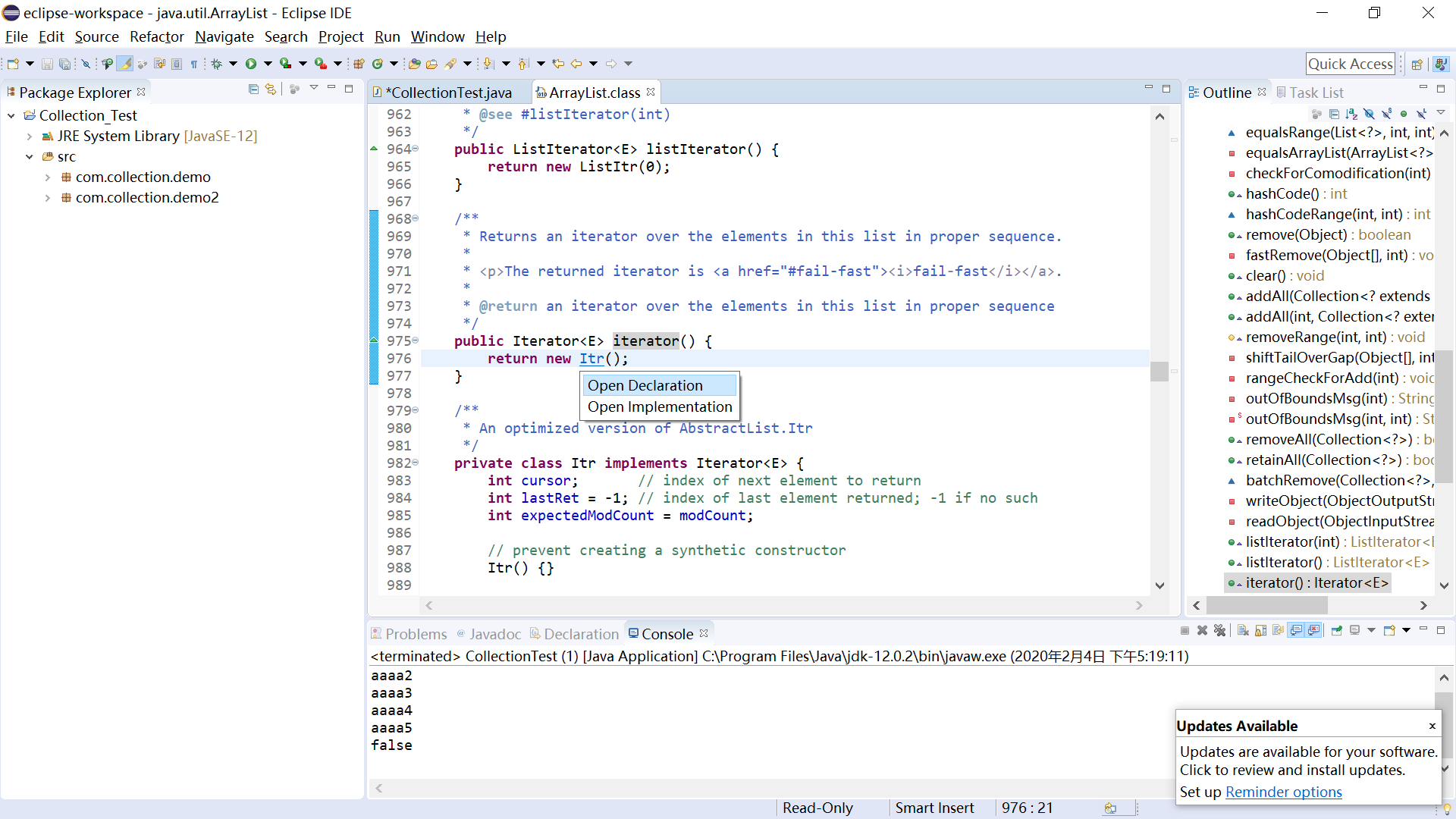Toggle Hide Fields in Outline toolbar
Screen dimensions: 1456x819
1369,114
